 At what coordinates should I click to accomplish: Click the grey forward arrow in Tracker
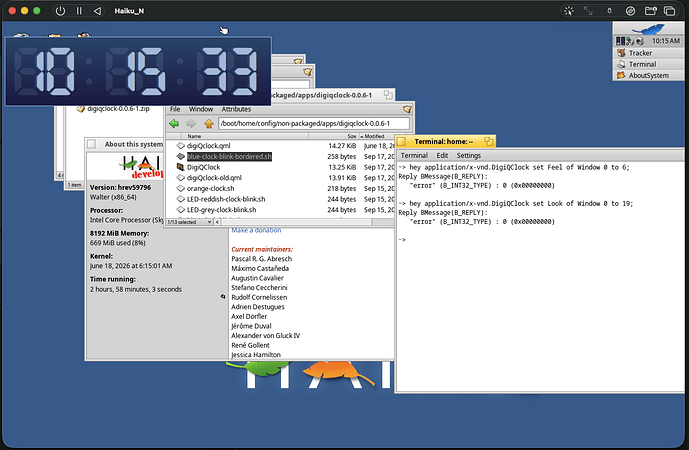pyautogui.click(x=191, y=123)
